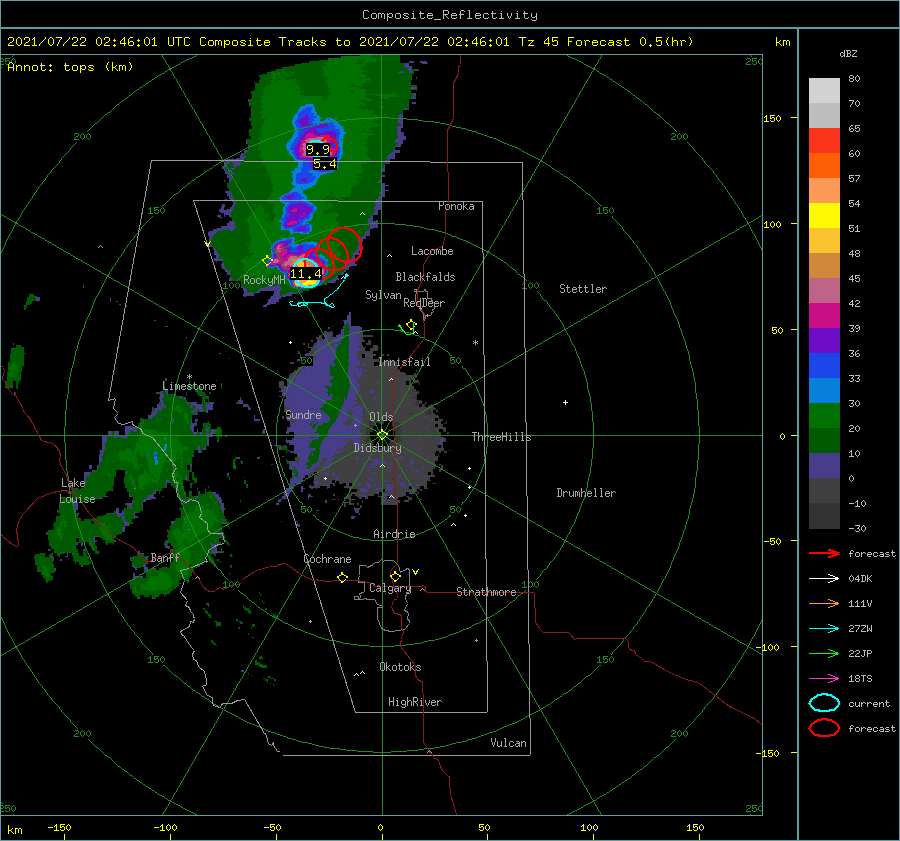Screen dimensions: 900x841
Task: Click the cyan 27ZW track arrow
Action: tap(824, 629)
